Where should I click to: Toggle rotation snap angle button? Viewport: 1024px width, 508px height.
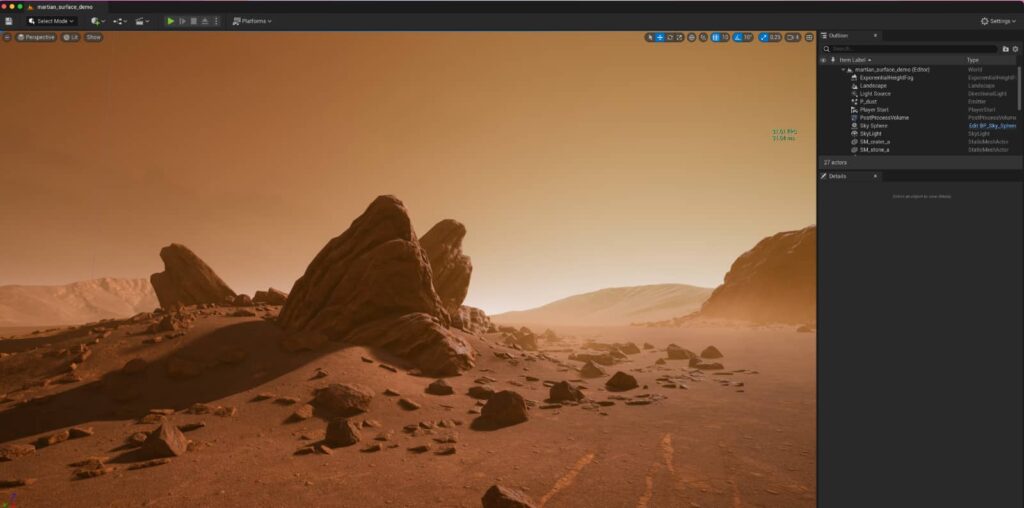pyautogui.click(x=738, y=37)
